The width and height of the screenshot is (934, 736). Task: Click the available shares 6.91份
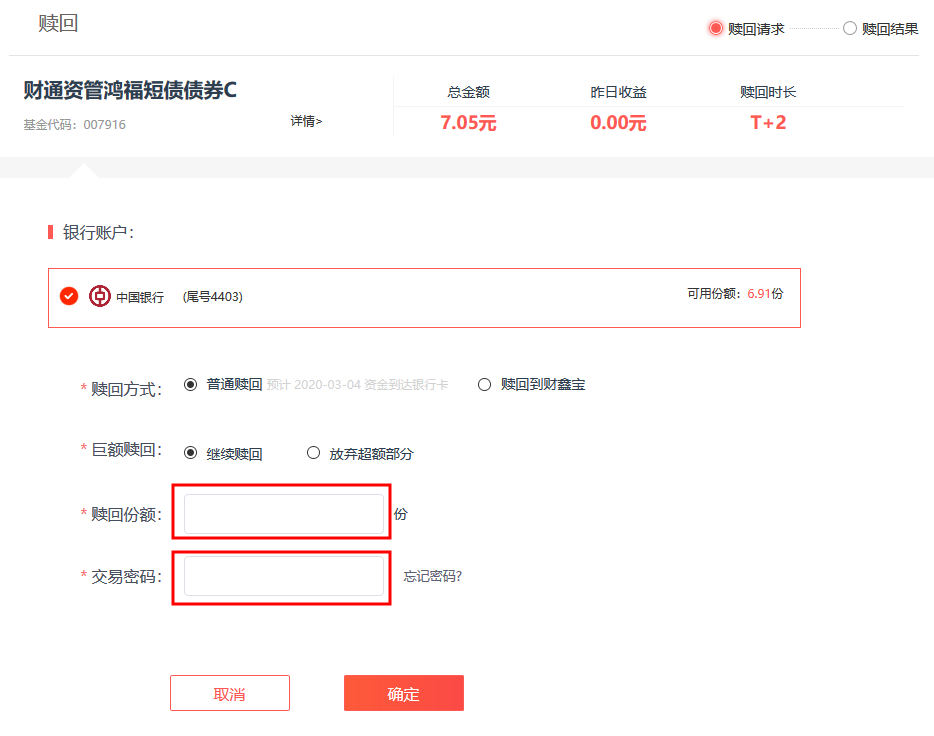[x=765, y=294]
